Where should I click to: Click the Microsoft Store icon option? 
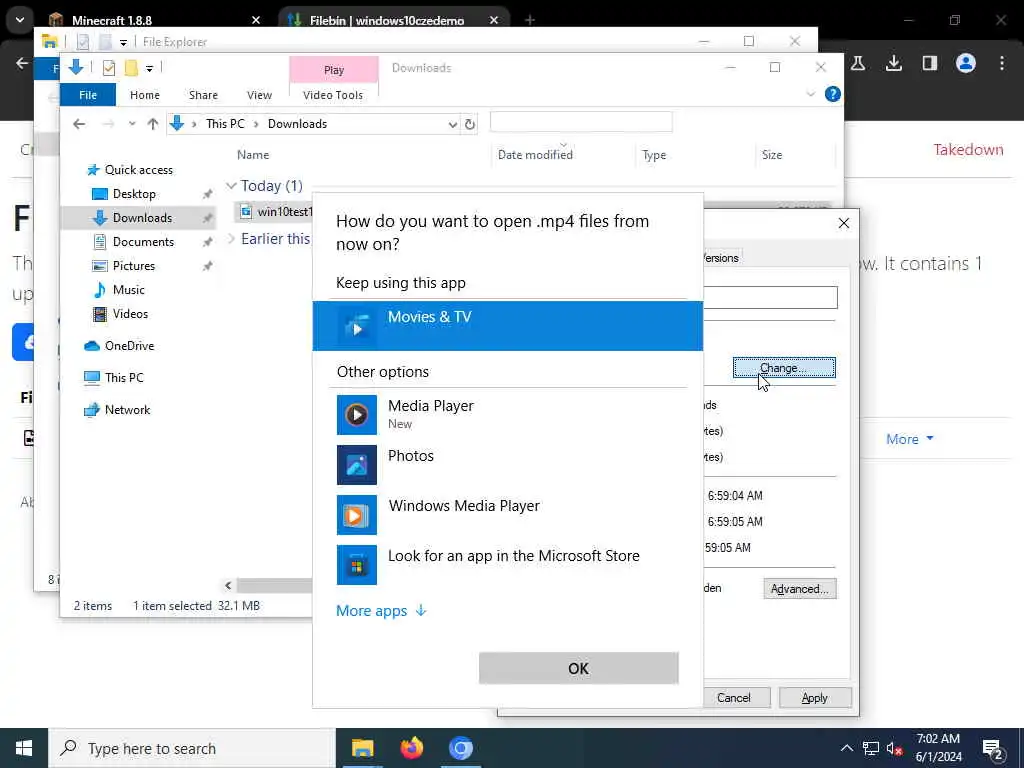[357, 564]
